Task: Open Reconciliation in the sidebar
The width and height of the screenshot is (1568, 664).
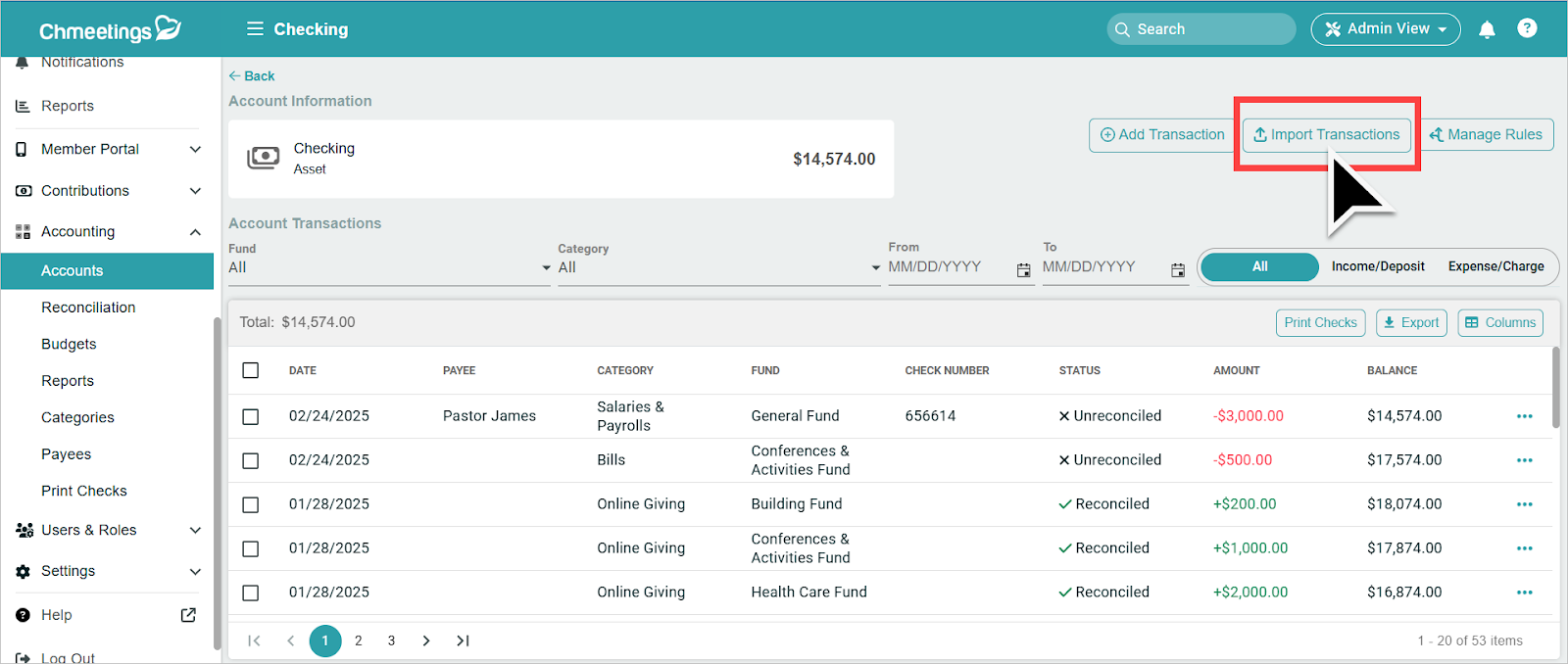Action: (88, 308)
